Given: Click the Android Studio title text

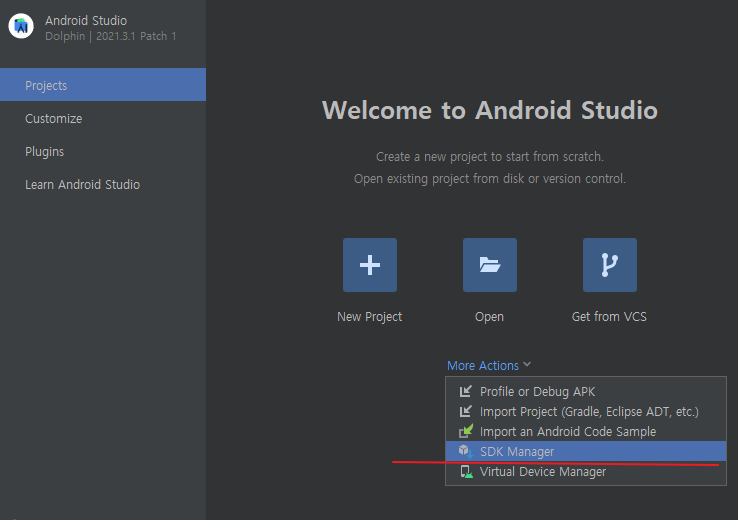Looking at the screenshot, I should 86,21.
